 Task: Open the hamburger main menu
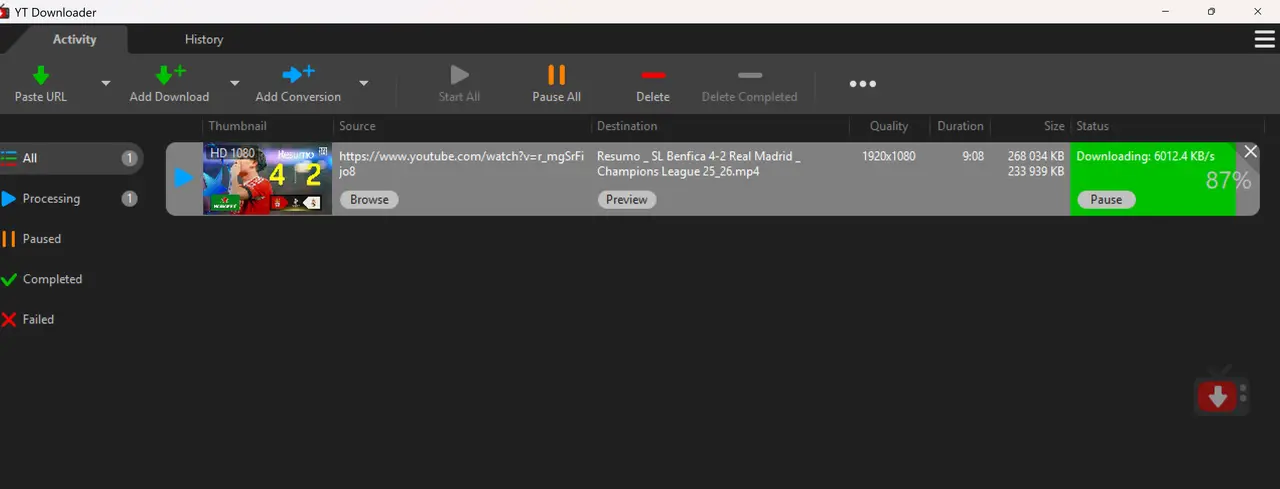1264,39
